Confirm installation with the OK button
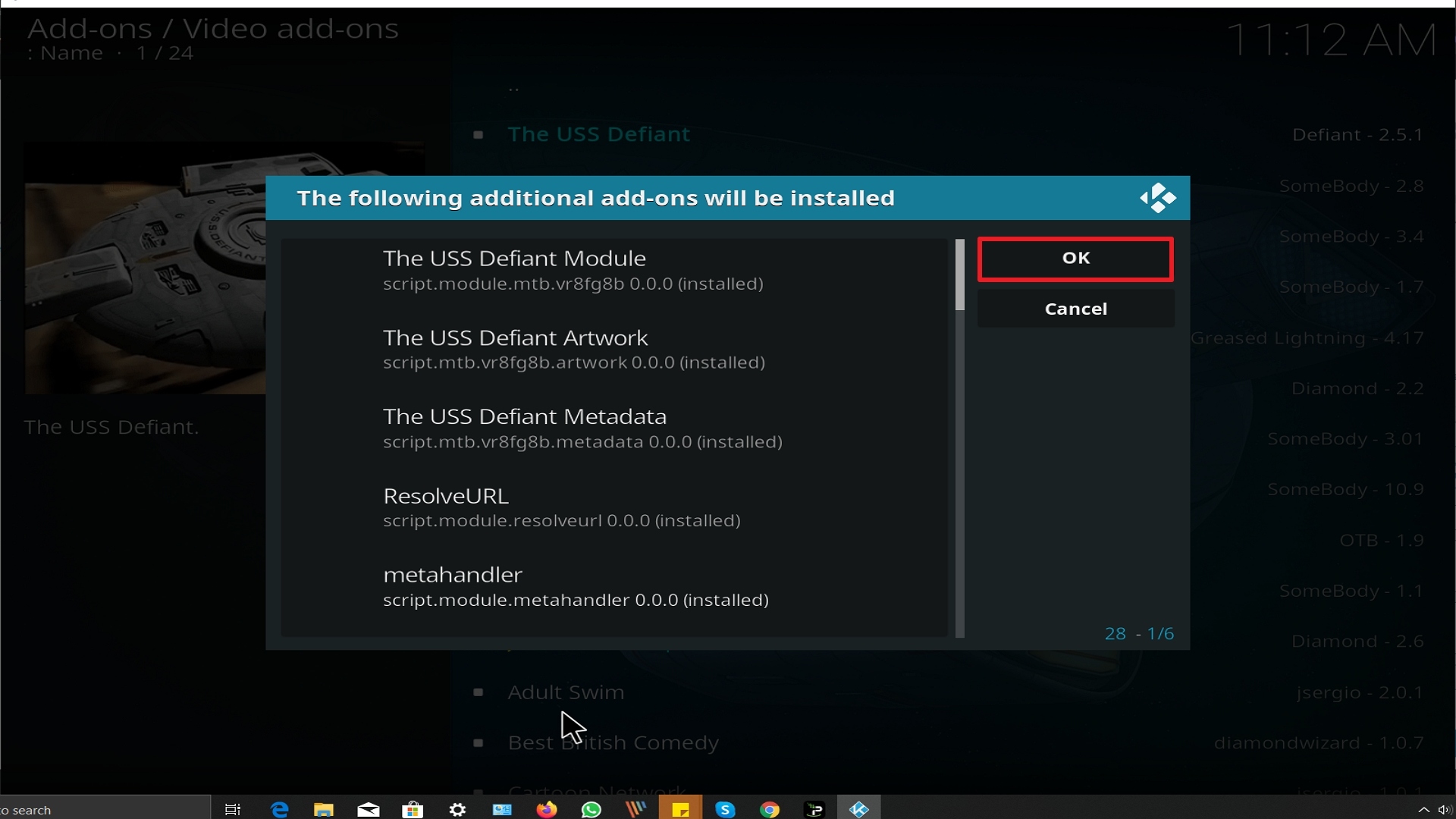 coord(1075,259)
